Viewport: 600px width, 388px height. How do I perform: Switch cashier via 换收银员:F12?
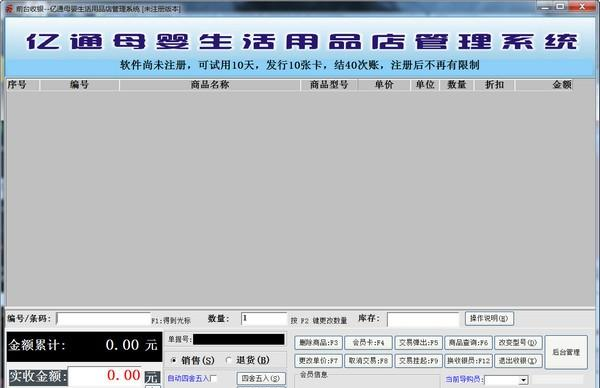click(x=468, y=361)
